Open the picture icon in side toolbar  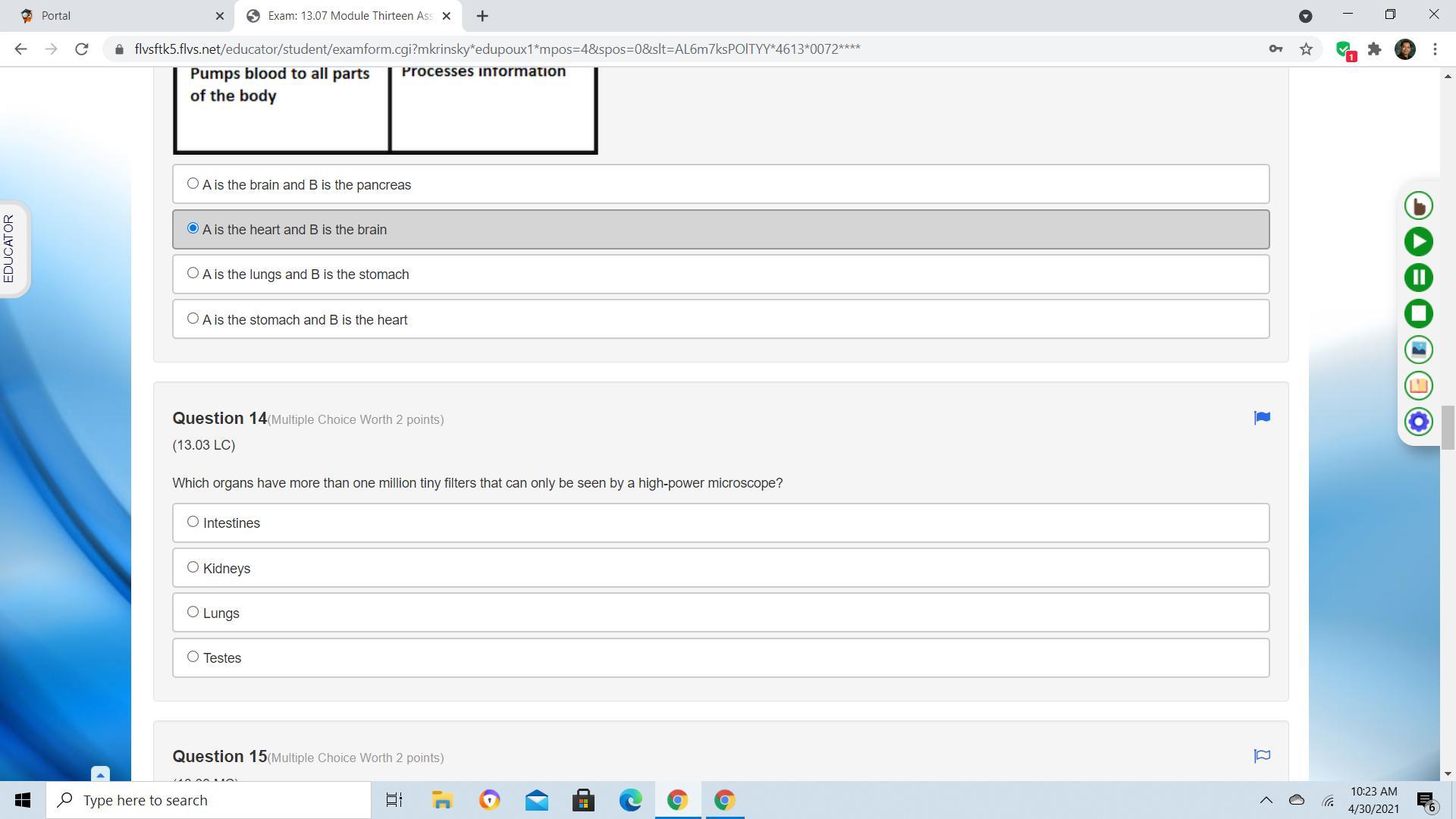click(1418, 350)
